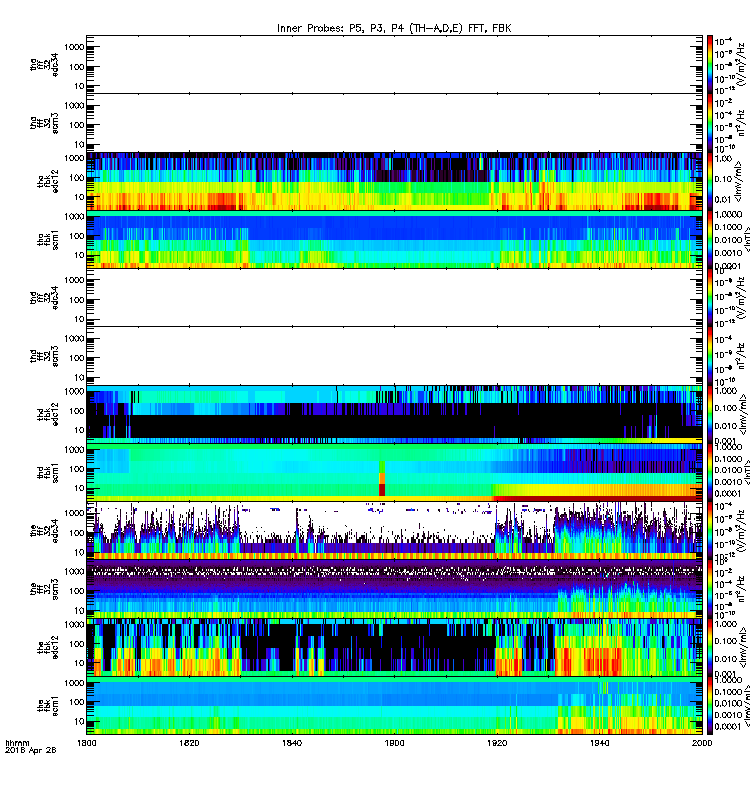Click the 1820 time axis label
The image size is (750, 800).
pyautogui.click(x=189, y=743)
